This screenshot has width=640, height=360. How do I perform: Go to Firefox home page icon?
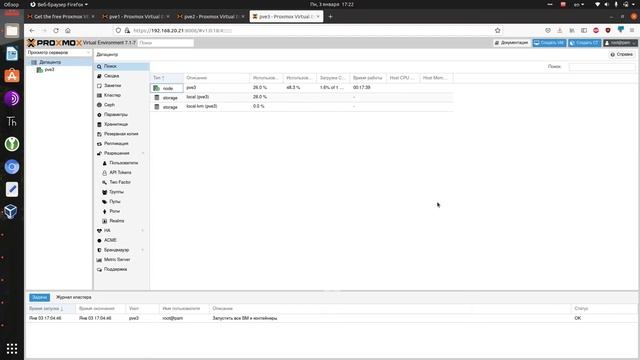(x=68, y=31)
